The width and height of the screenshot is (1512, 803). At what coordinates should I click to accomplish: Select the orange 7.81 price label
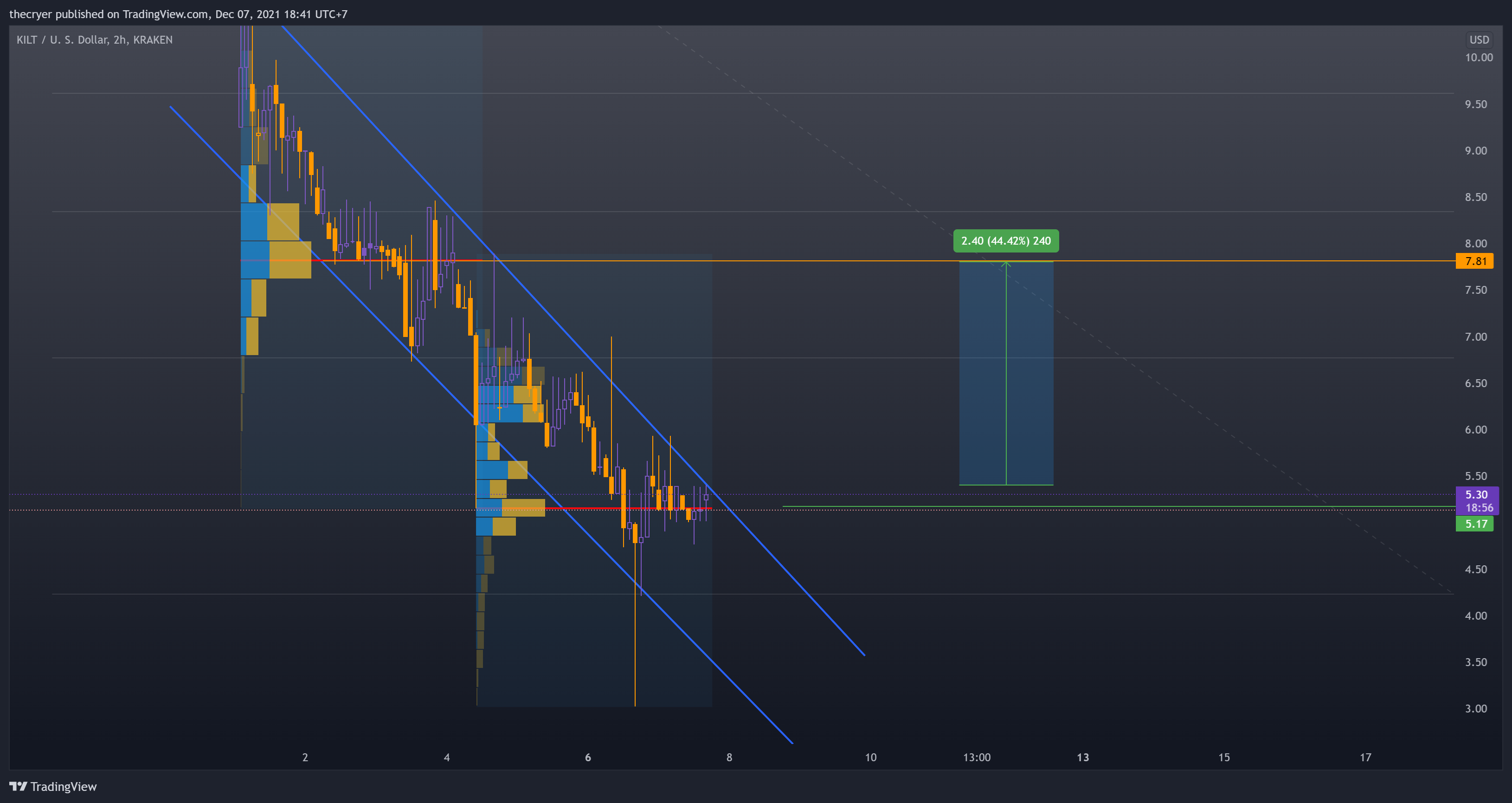point(1474,261)
